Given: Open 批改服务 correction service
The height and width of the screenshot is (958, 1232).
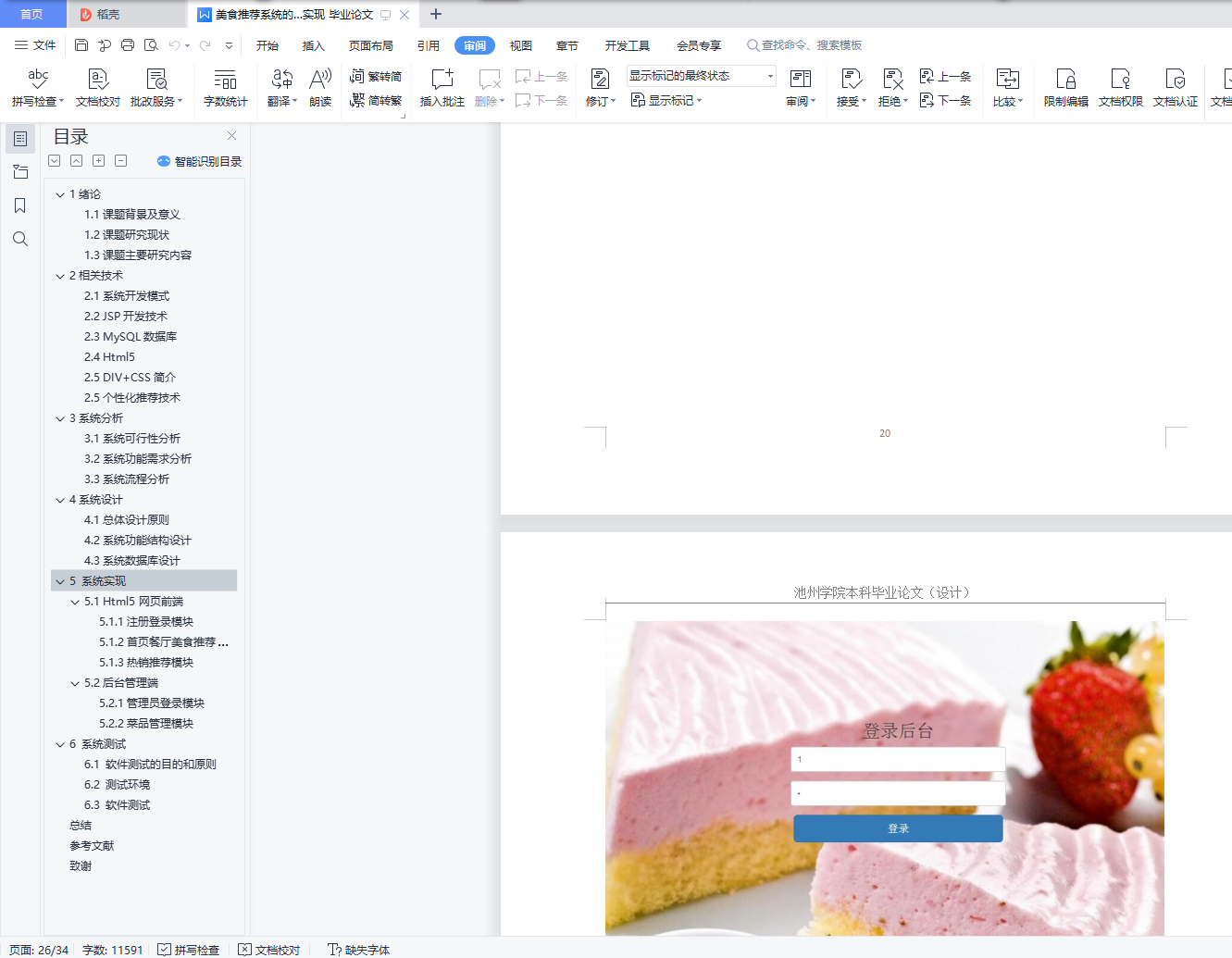Looking at the screenshot, I should pos(156,88).
